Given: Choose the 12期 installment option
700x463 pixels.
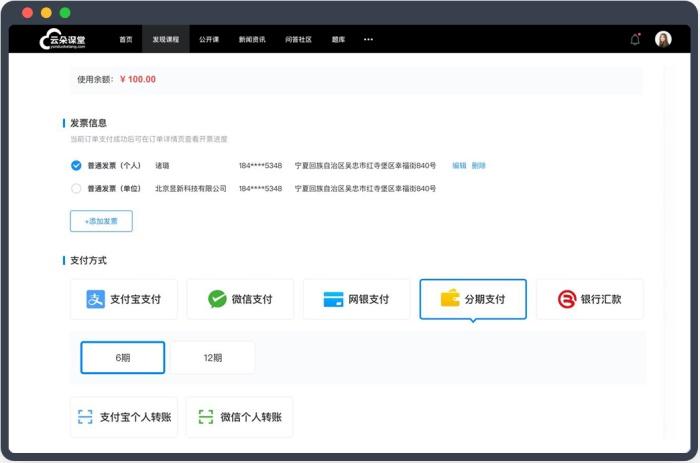Looking at the screenshot, I should click(x=213, y=358).
